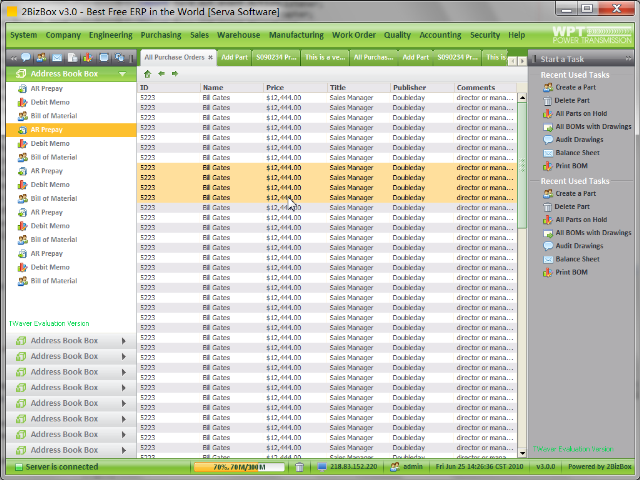Open the Quality menu
640x480 pixels.
tap(397, 35)
